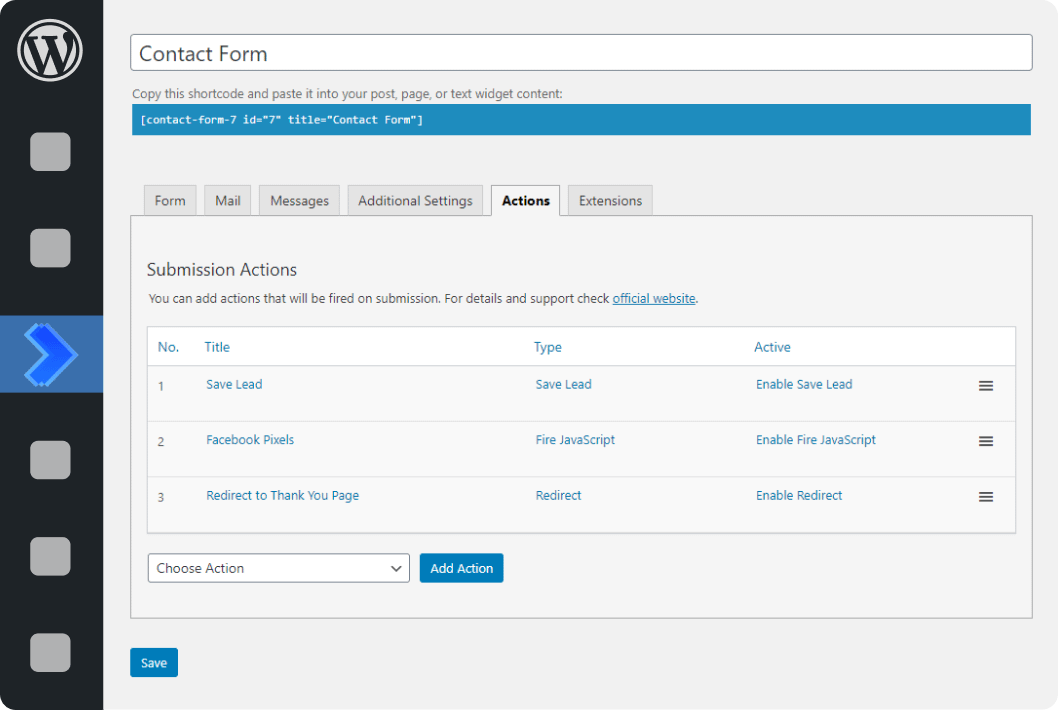The width and height of the screenshot is (1058, 710).
Task: Toggle Enable Redirect
Action: 798,494
